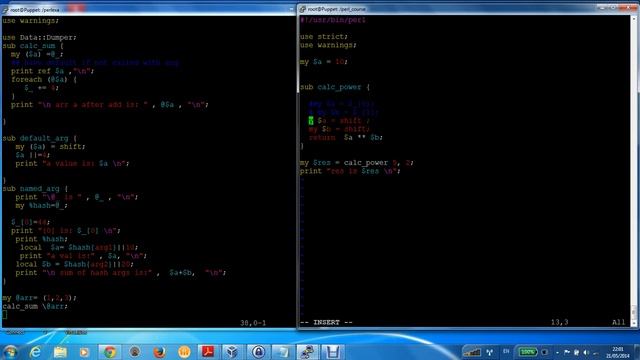Image resolution: width=640 pixels, height=360 pixels.
Task: Open the clock showing 22:01
Action: point(618,352)
